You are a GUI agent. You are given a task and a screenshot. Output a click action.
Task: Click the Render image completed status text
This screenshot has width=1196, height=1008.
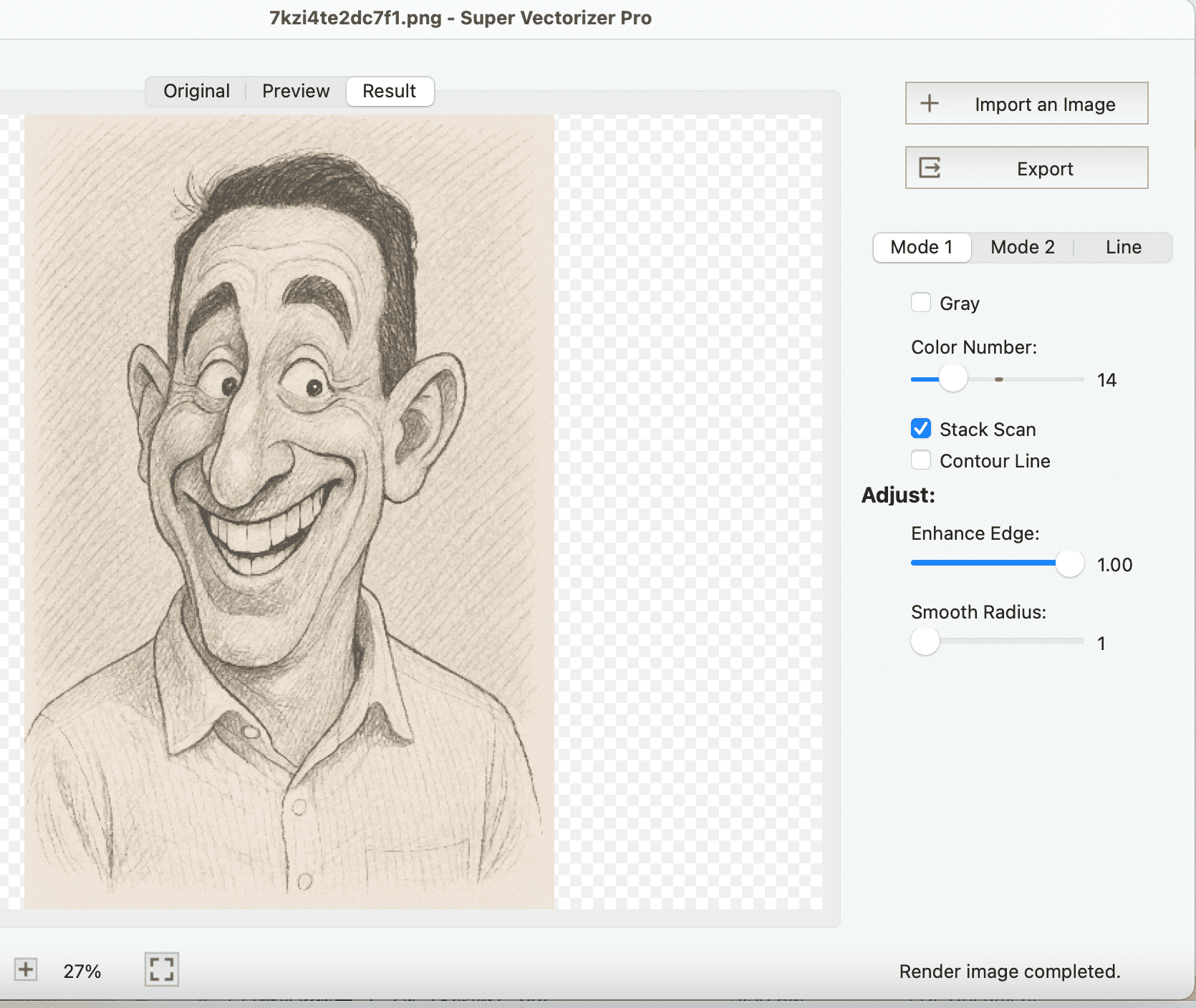tap(1010, 971)
